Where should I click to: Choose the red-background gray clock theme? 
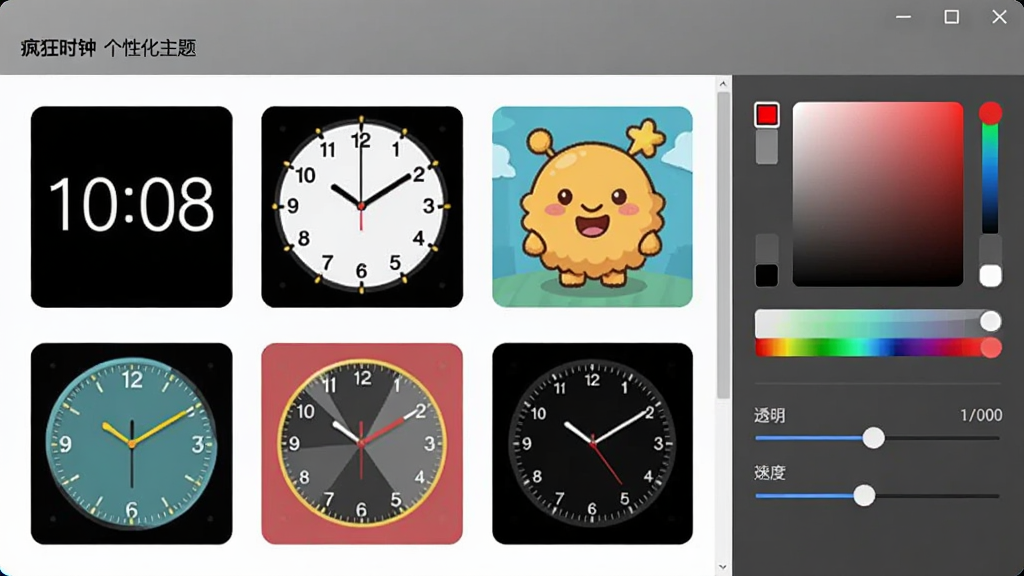[362, 443]
